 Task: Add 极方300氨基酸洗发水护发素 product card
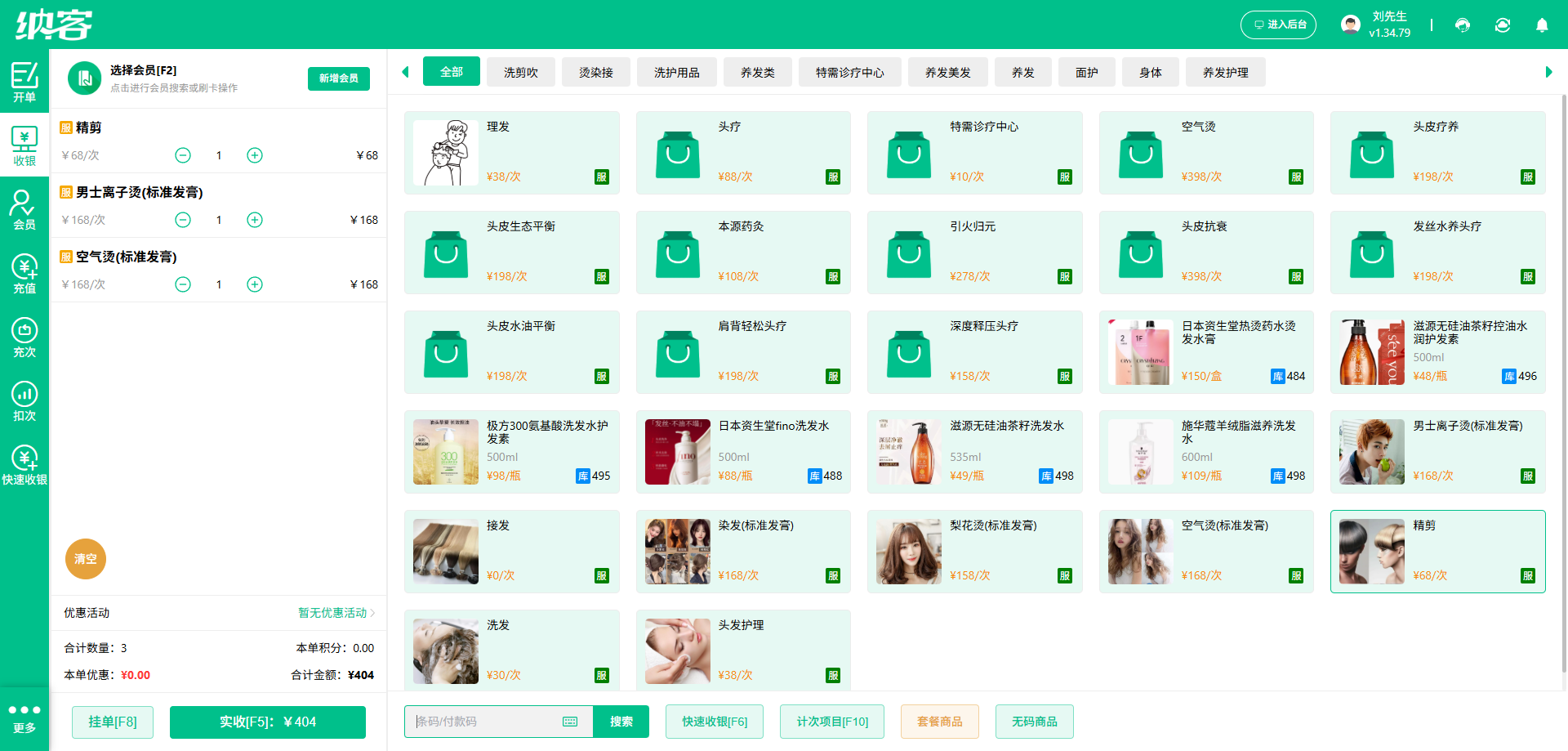pyautogui.click(x=512, y=452)
